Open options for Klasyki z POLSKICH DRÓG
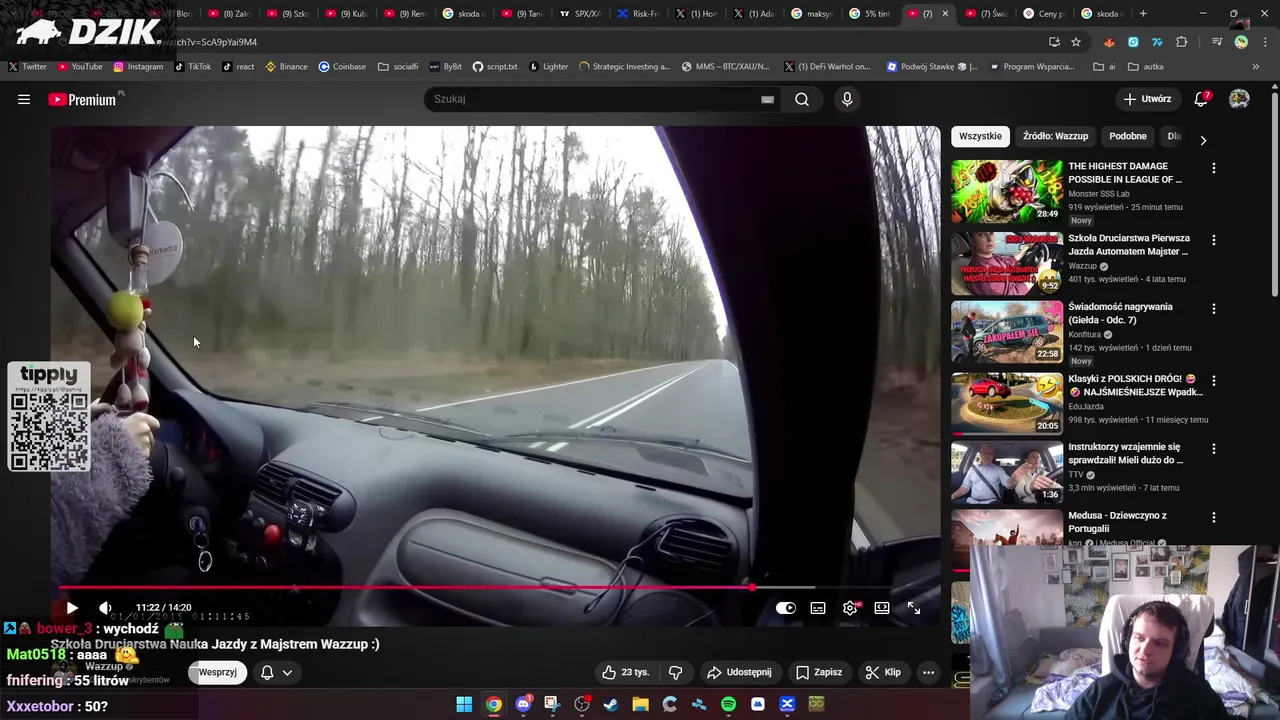Image resolution: width=1280 pixels, height=720 pixels. (1214, 381)
